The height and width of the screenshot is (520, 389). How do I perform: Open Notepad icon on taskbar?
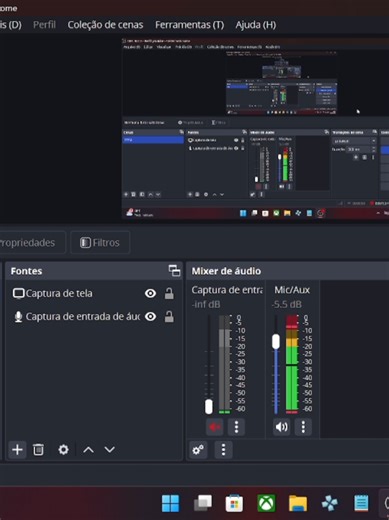(x=361, y=503)
